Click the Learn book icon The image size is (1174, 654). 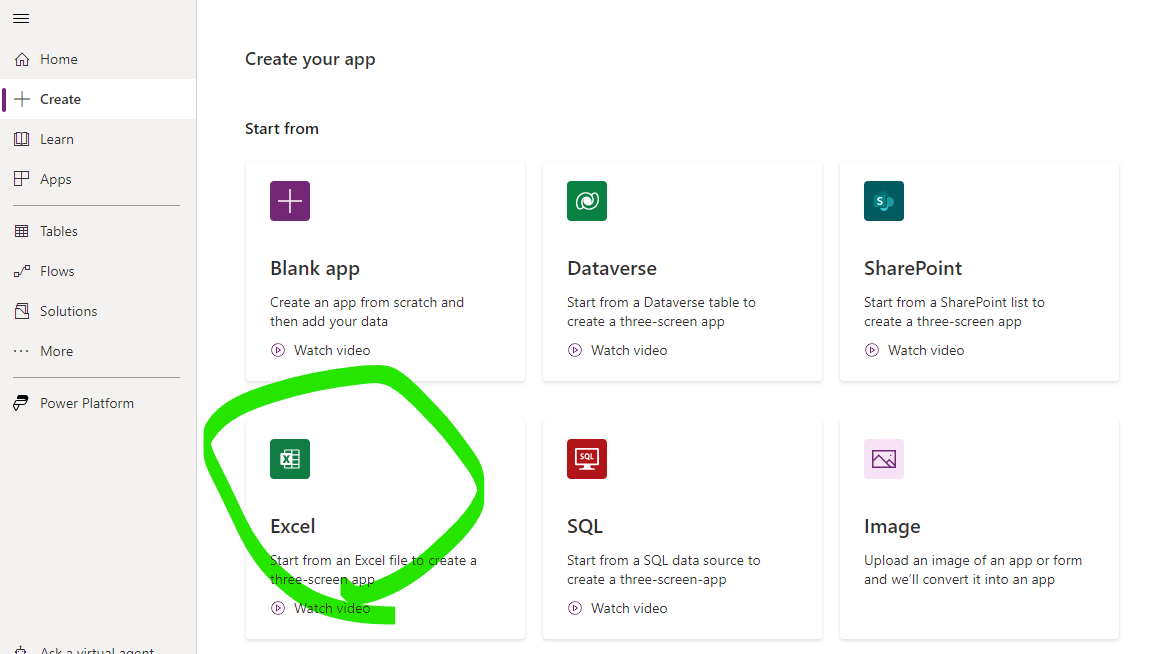click(22, 139)
